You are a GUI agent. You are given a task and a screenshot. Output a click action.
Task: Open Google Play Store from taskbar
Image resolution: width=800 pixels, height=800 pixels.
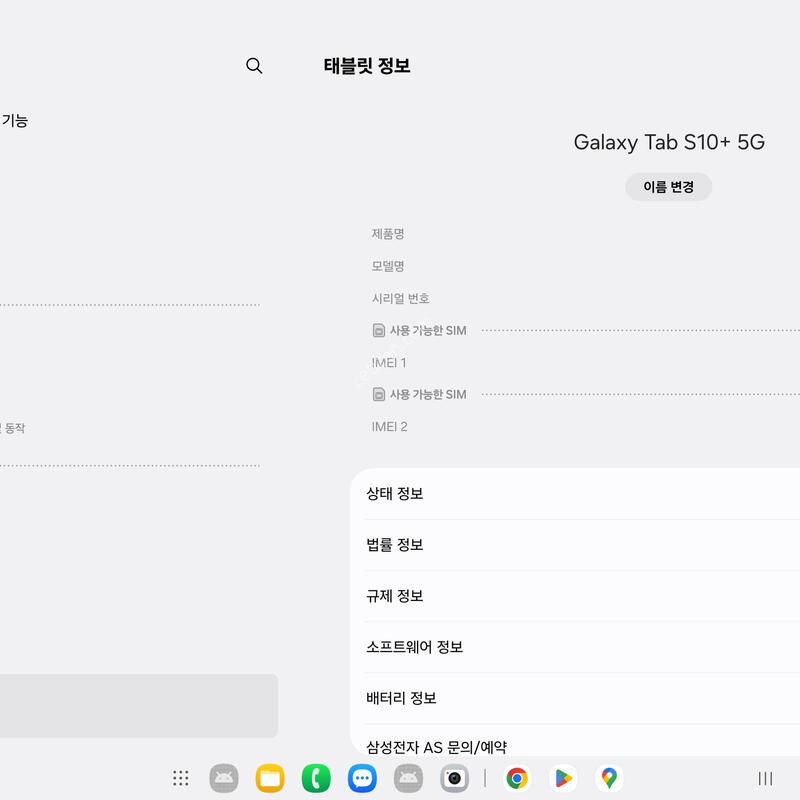563,778
